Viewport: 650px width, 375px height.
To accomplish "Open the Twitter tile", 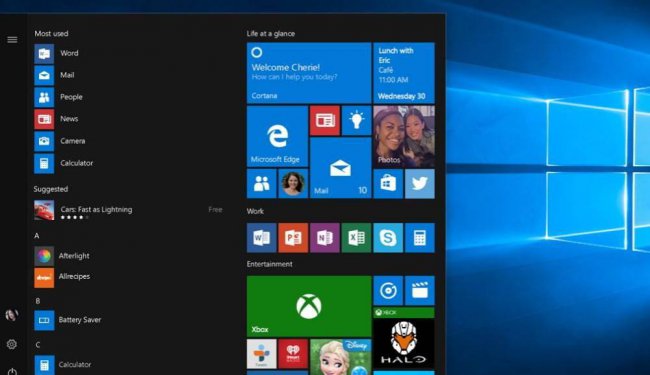I will (420, 184).
